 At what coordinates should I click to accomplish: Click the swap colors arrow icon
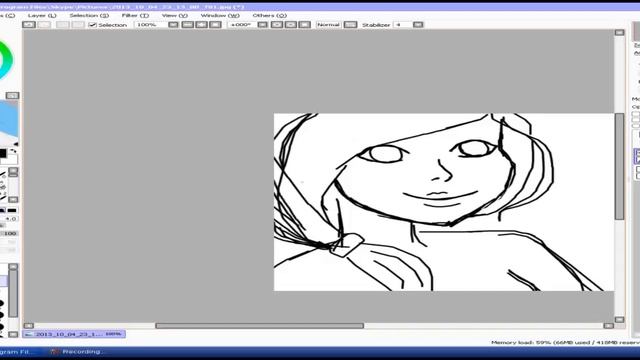(13, 151)
